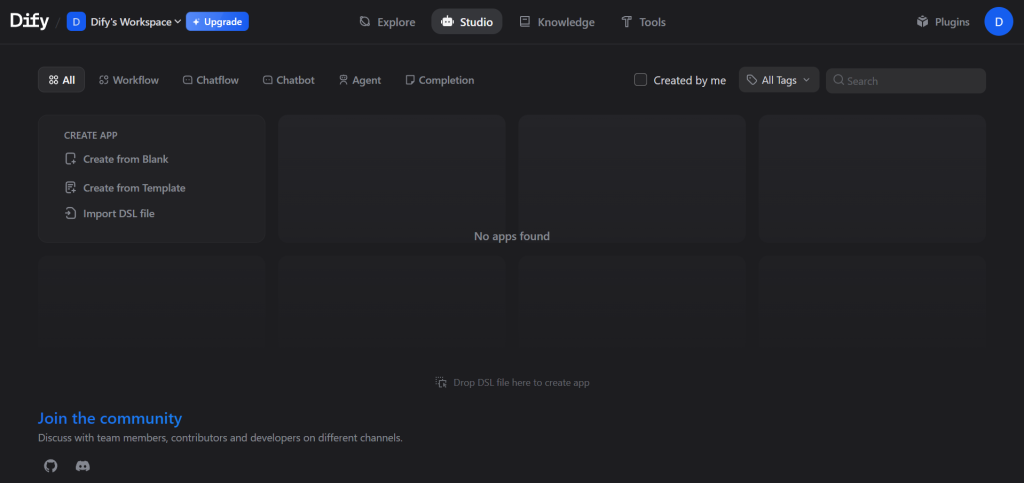Show only Chatbot apps
1024x483 pixels.
[x=288, y=80]
